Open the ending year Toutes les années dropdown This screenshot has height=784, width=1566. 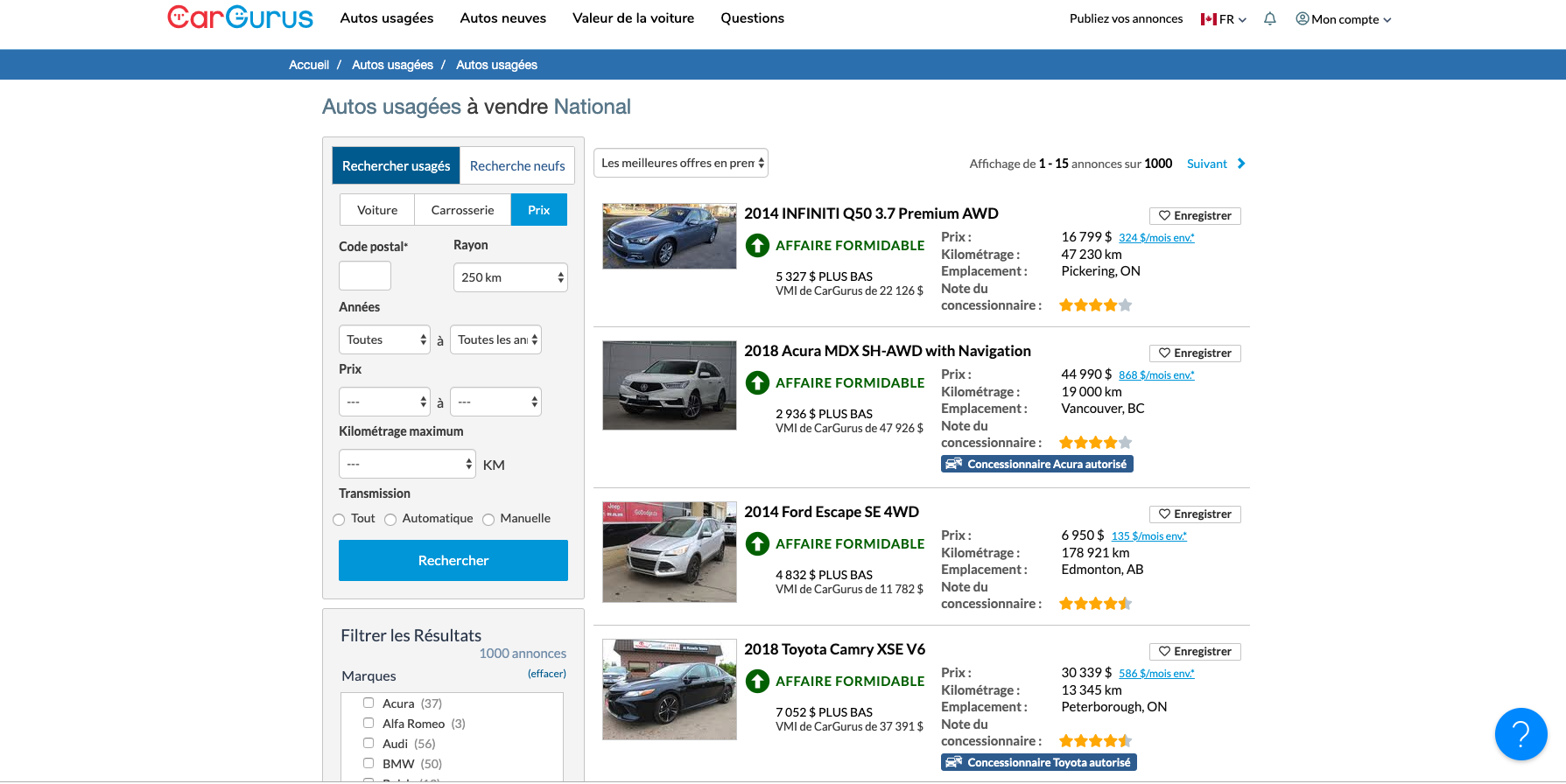pos(495,339)
